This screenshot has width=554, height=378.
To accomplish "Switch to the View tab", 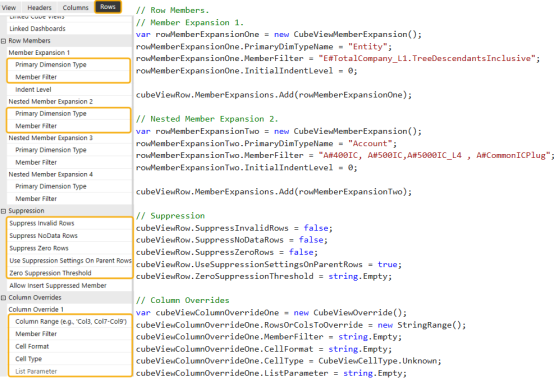I will click(9, 7).
